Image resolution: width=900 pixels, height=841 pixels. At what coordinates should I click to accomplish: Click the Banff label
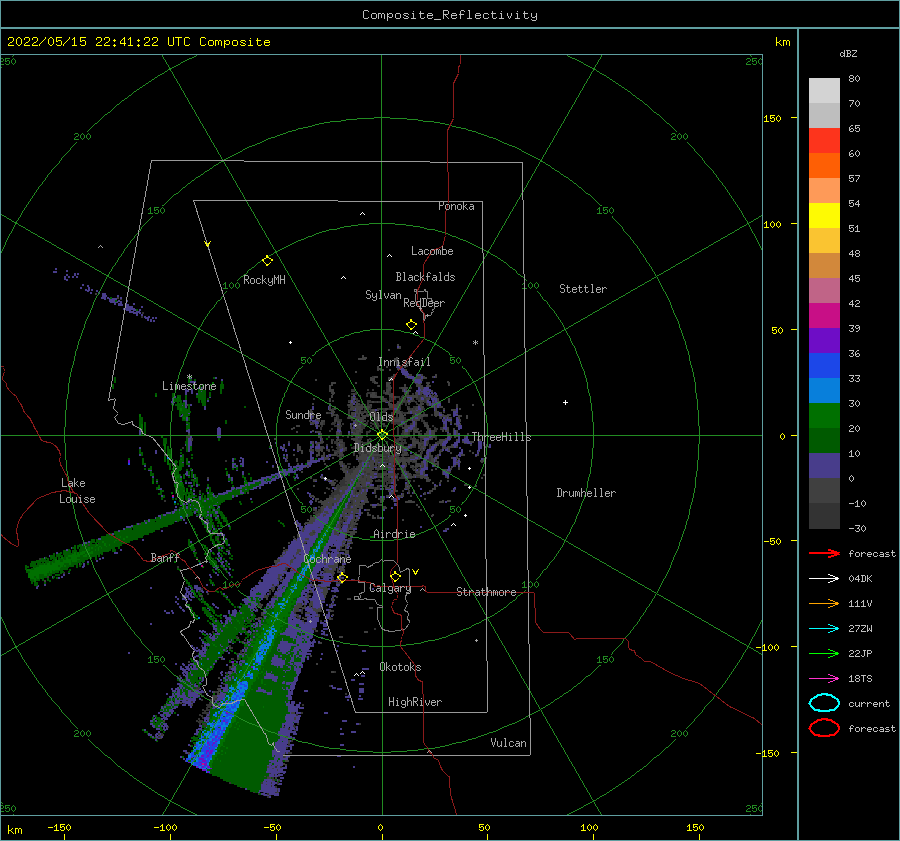pyautogui.click(x=165, y=557)
